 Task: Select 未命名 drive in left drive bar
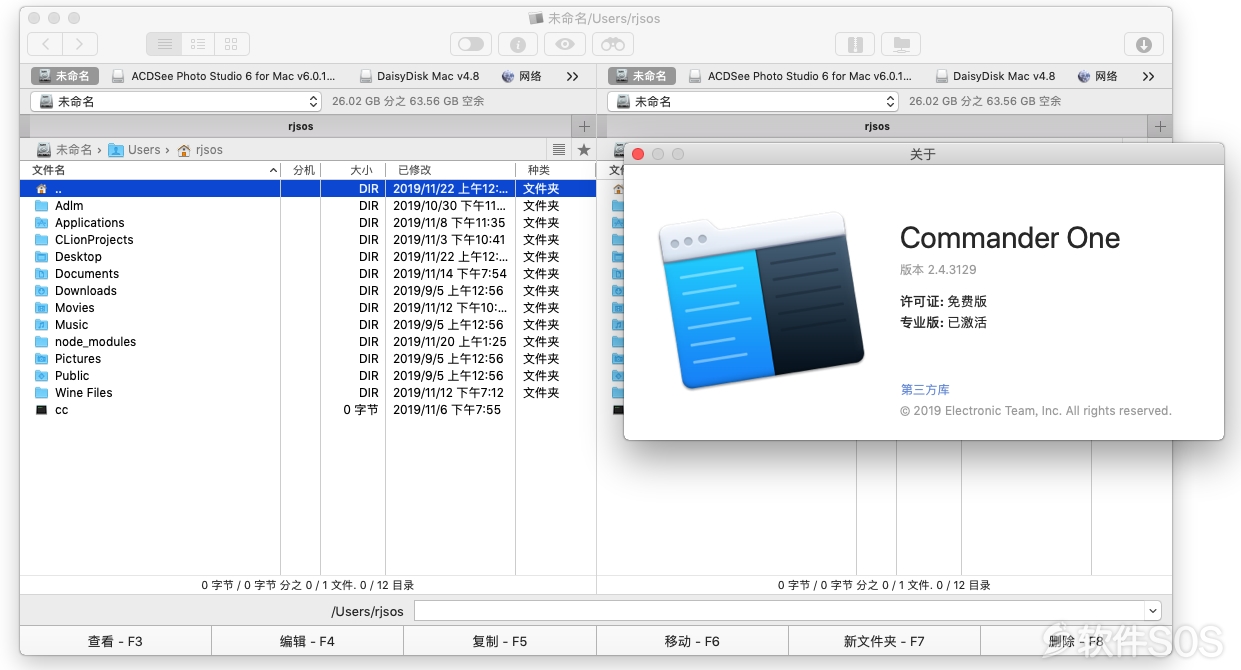click(x=64, y=76)
